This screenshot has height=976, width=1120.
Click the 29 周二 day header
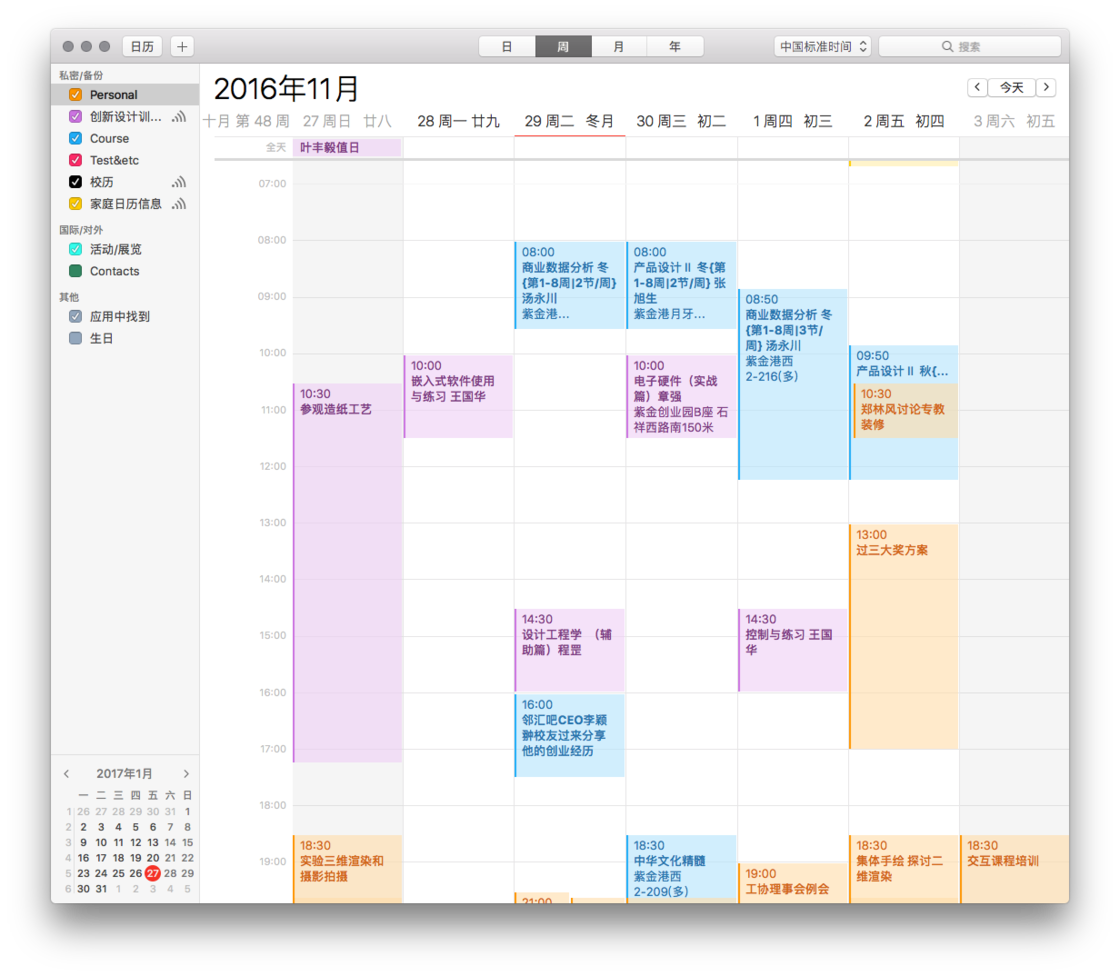pos(569,121)
